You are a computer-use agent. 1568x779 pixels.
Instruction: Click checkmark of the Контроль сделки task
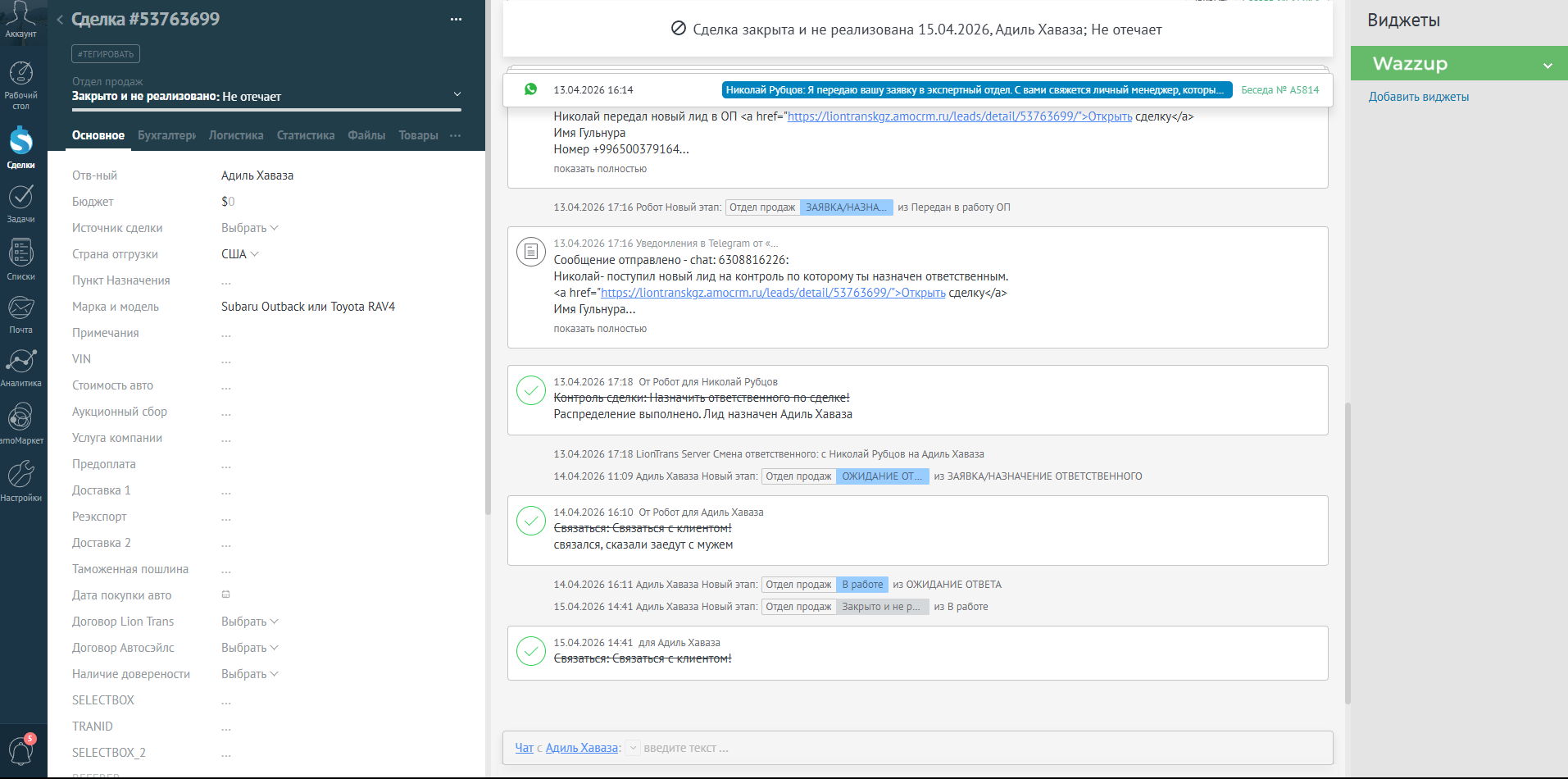click(531, 390)
